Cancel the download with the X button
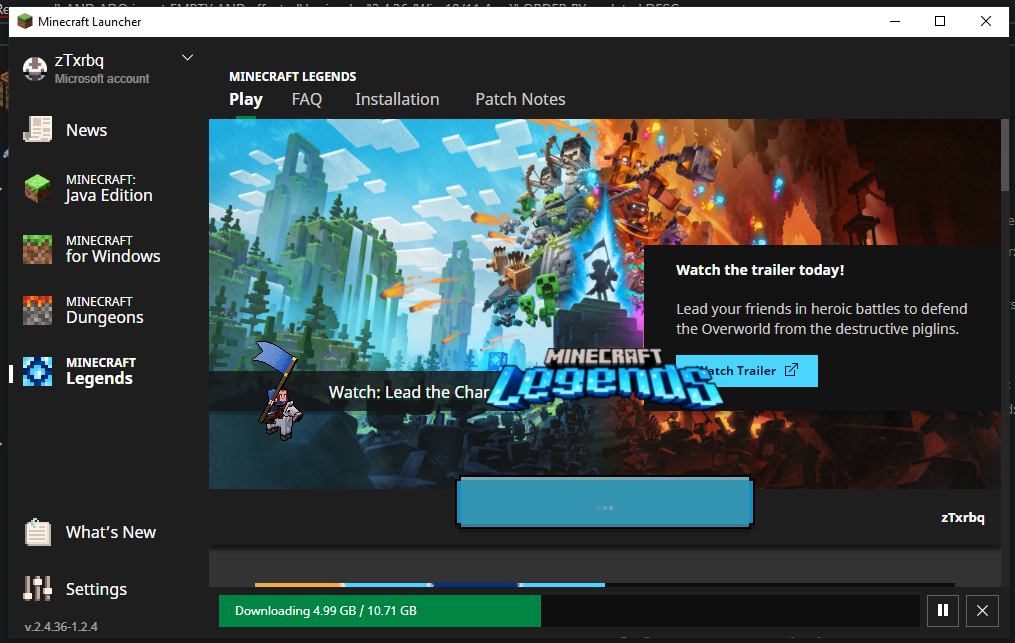This screenshot has width=1015, height=643. coord(982,611)
